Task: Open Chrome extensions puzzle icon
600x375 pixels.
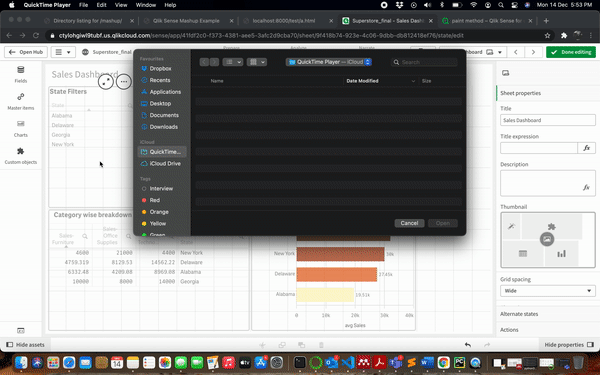Action: pyautogui.click(x=564, y=36)
